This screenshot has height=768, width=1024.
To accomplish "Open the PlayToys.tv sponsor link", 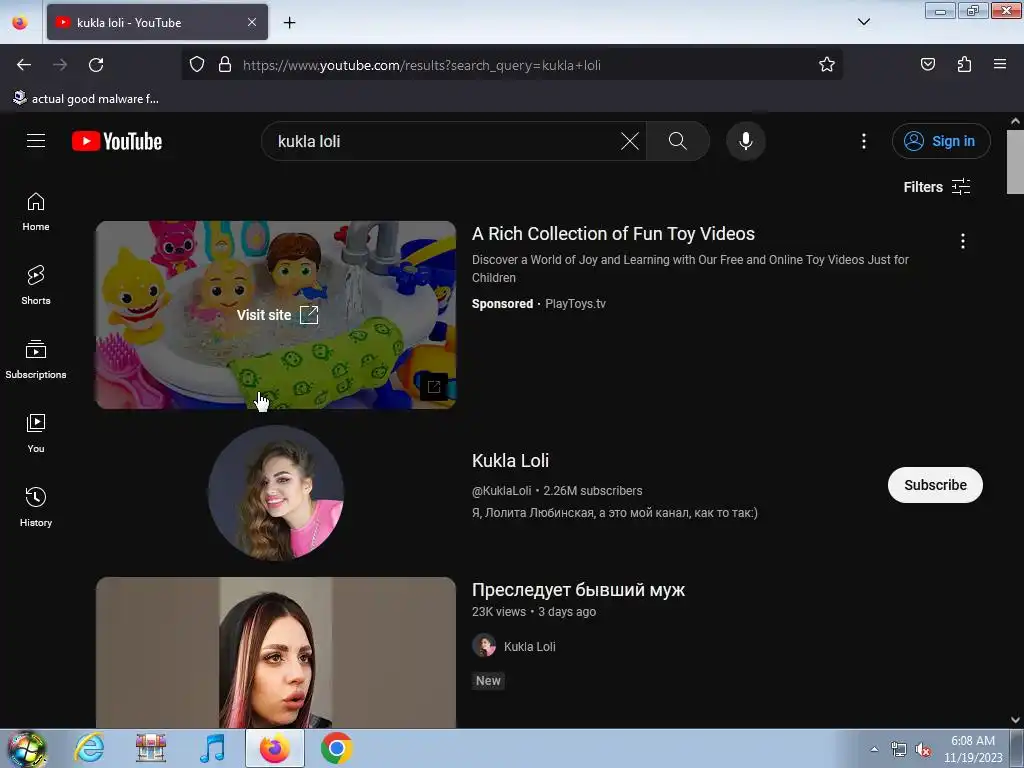I will click(x=575, y=304).
